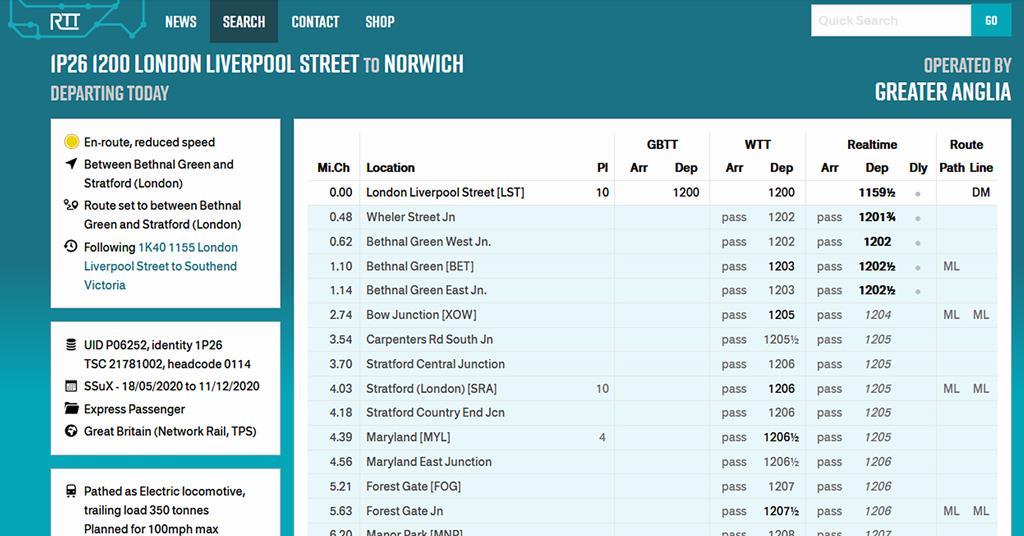This screenshot has width=1024, height=536.
Task: Click Bethnal Green West Jn. location
Action: tap(428, 242)
